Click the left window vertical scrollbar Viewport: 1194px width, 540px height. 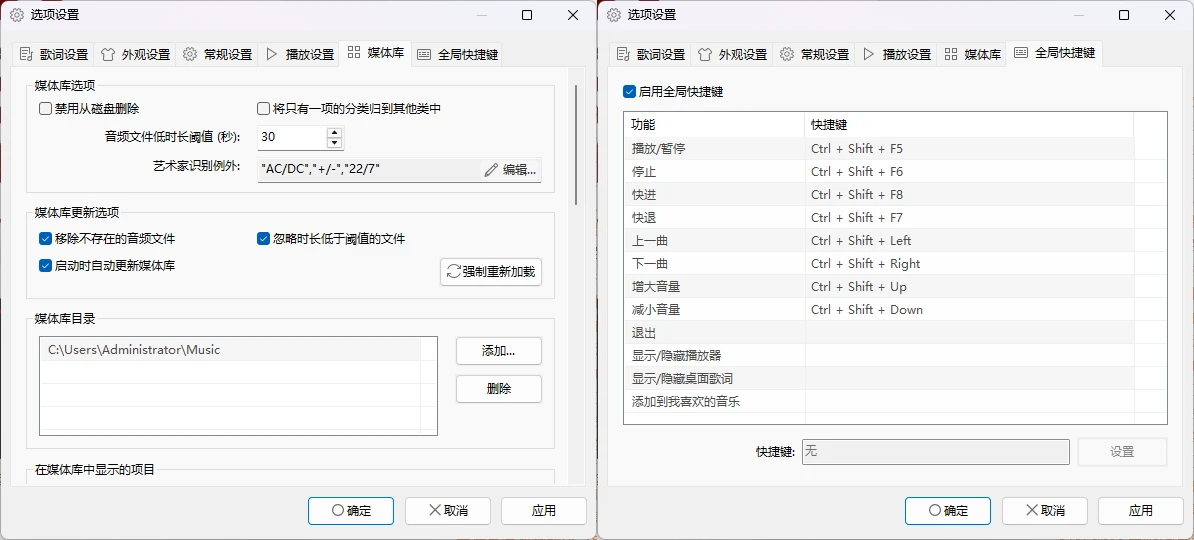[576, 145]
